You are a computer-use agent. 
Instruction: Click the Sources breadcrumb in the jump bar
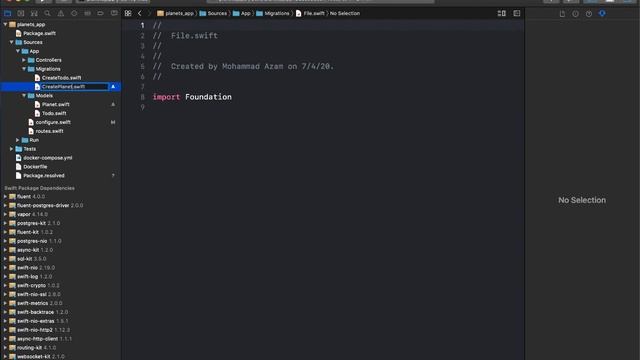pos(213,13)
